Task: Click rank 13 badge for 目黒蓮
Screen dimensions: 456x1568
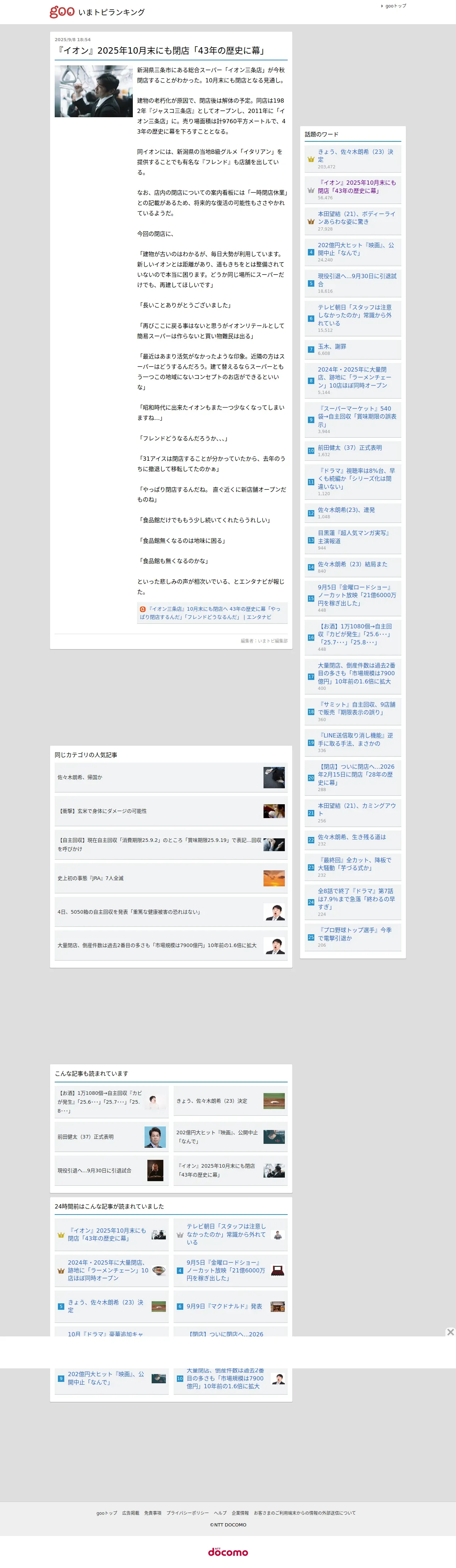Action: point(311,541)
